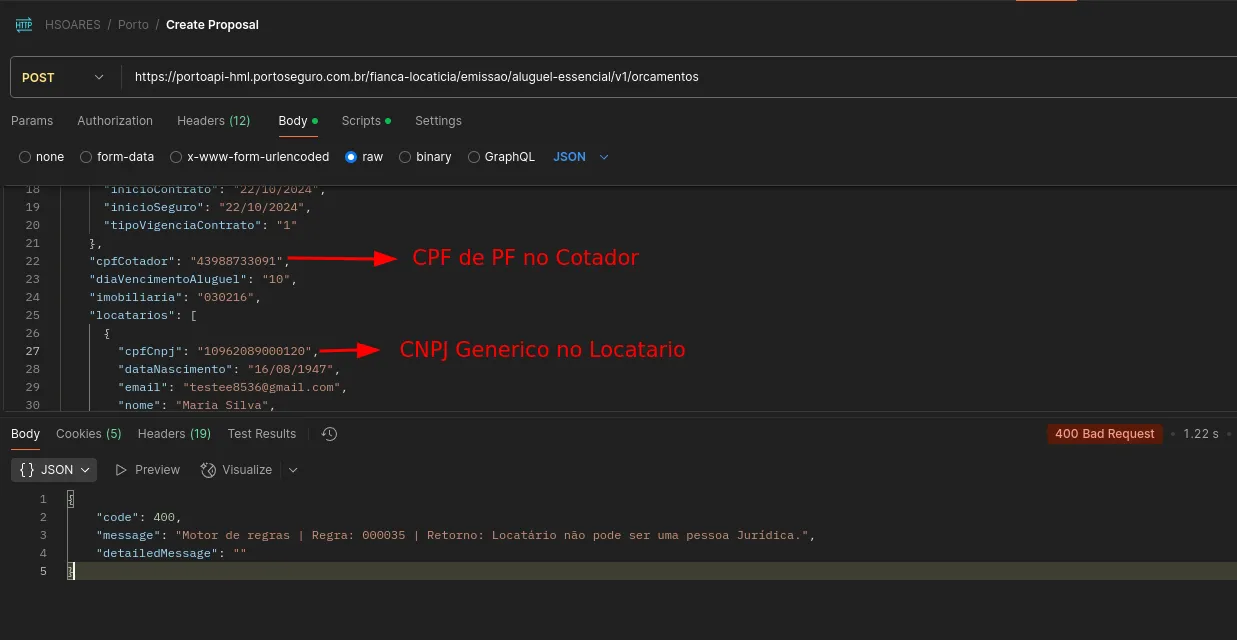The image size is (1237, 640).
Task: Select the binary body radio button
Action: click(x=405, y=157)
